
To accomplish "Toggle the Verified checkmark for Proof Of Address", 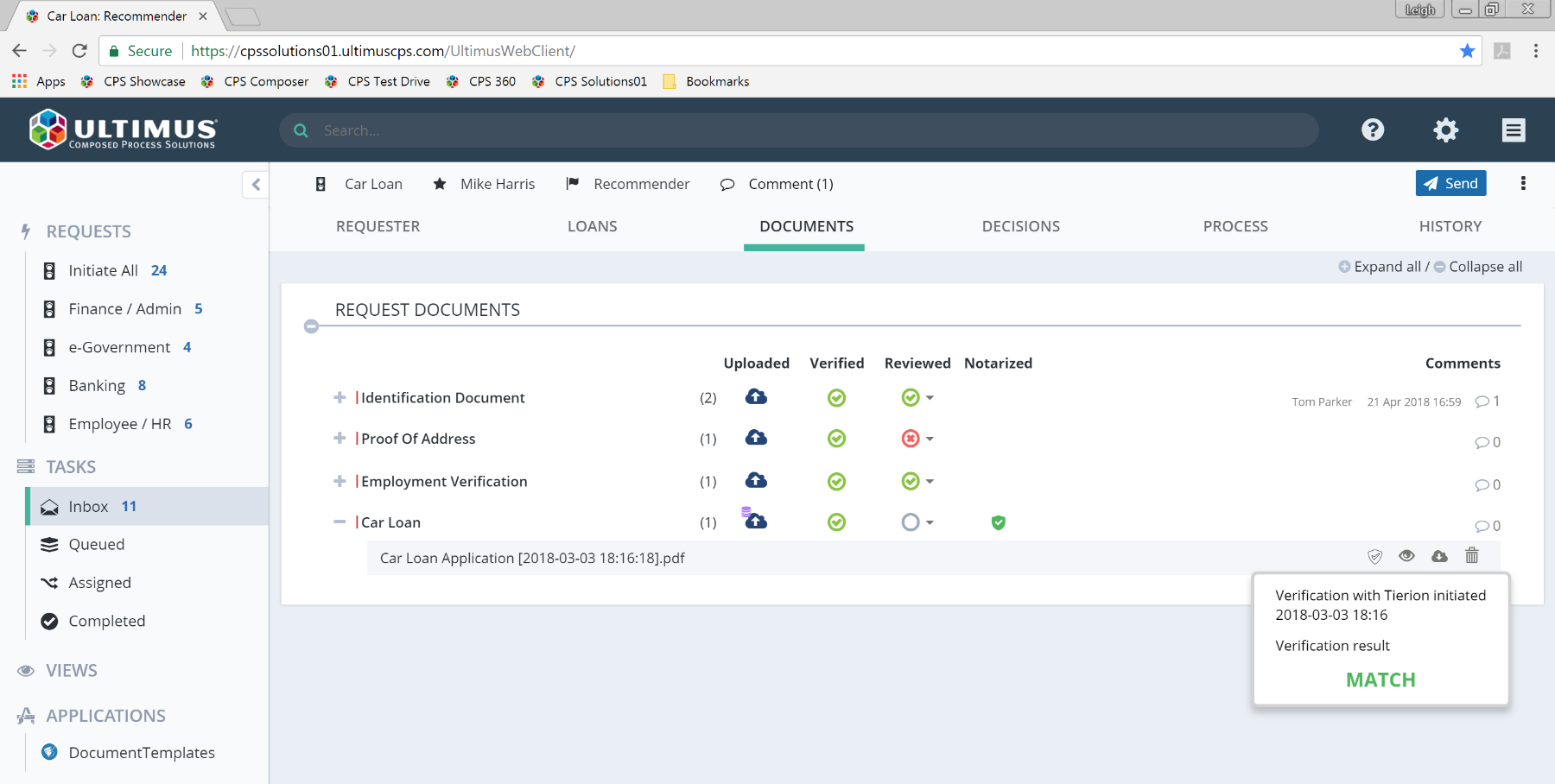I will coord(836,438).
